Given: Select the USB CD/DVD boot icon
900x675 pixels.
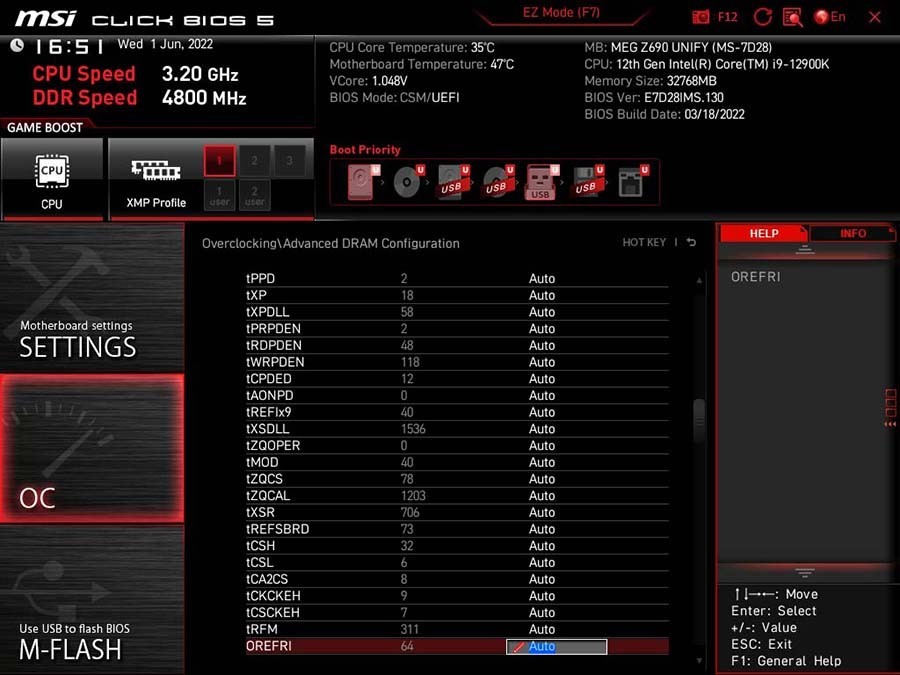Looking at the screenshot, I should pos(498,182).
